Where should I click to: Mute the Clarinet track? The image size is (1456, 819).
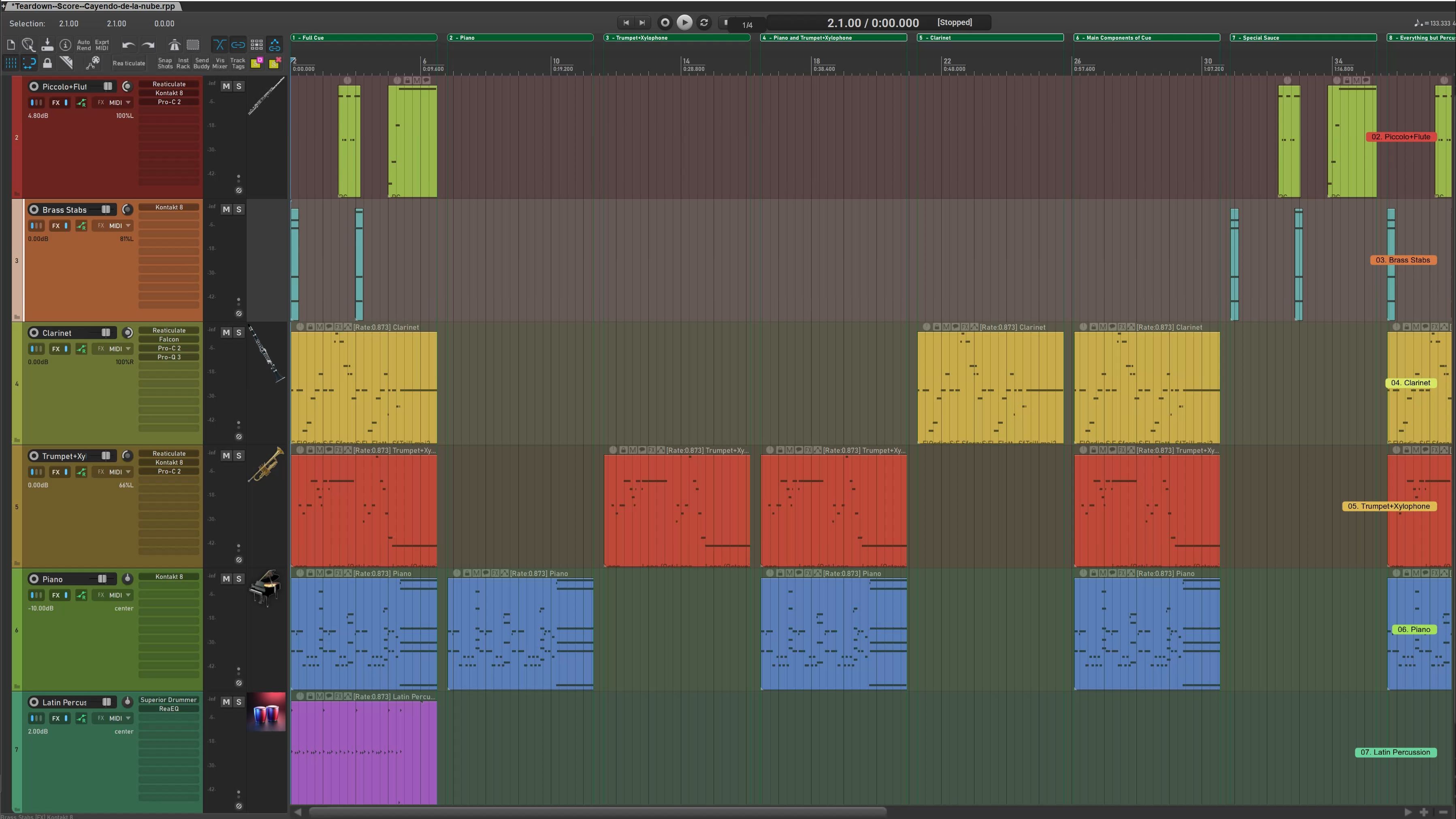pyautogui.click(x=226, y=333)
